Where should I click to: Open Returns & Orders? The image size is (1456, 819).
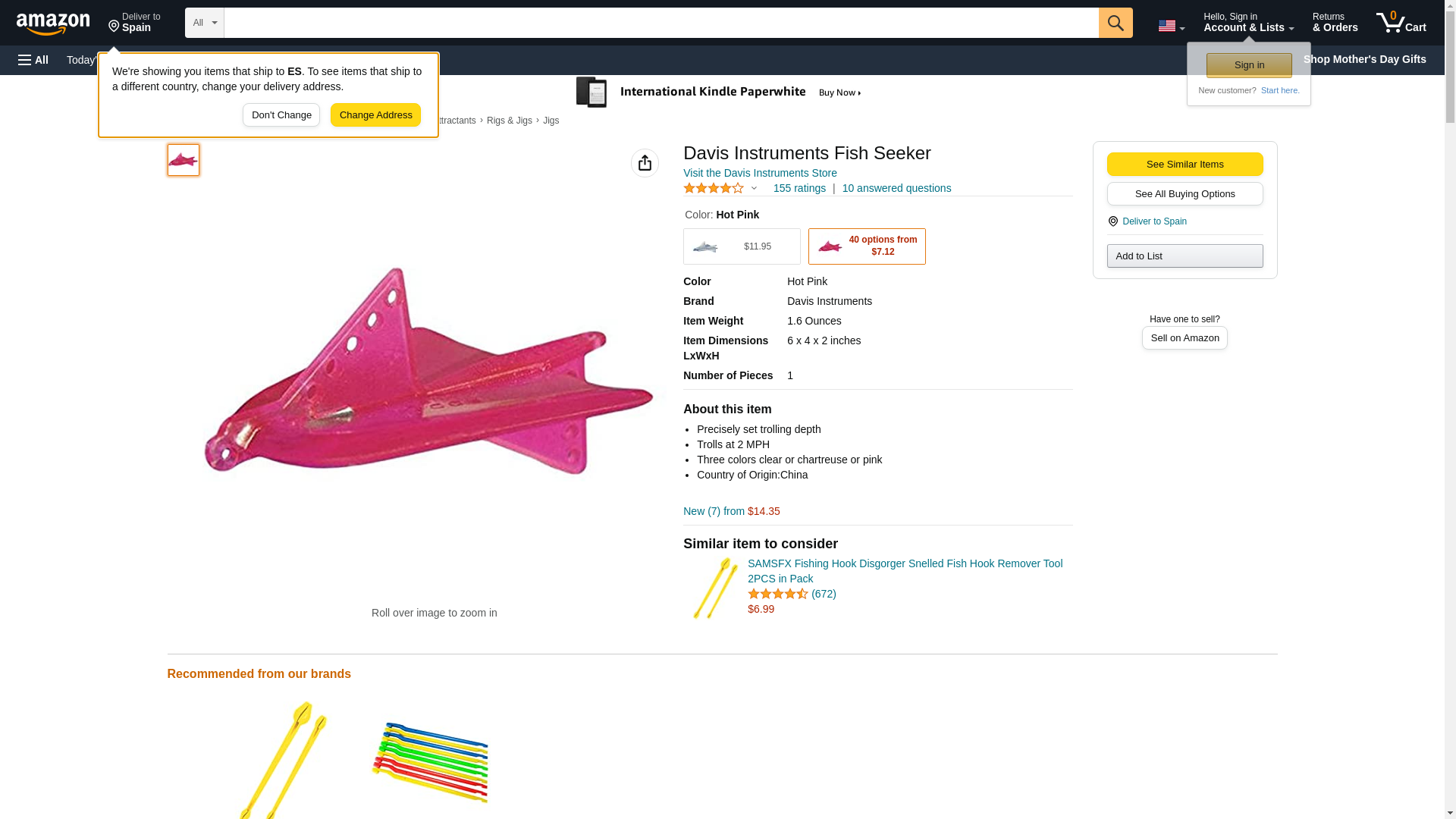(x=1334, y=23)
